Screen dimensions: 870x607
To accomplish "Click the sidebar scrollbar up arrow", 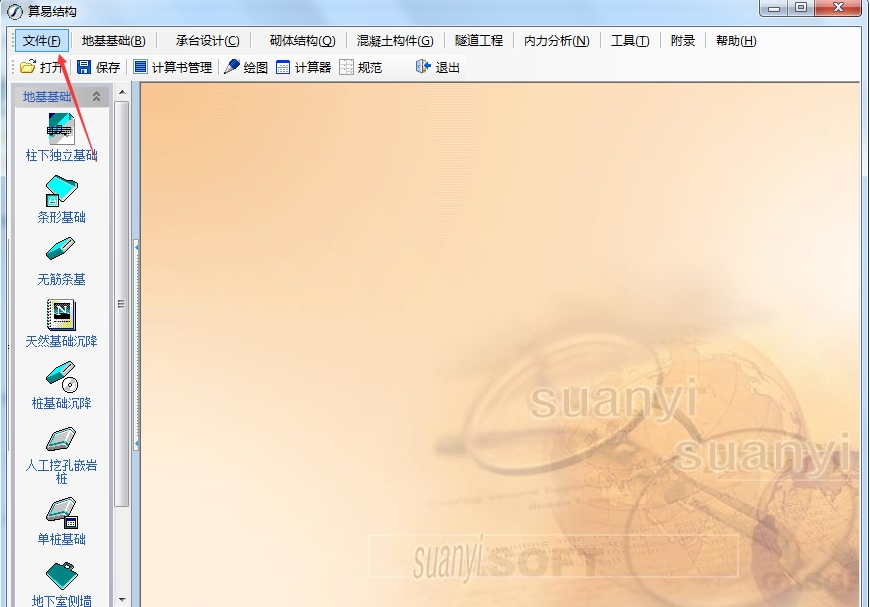I will click(x=122, y=92).
